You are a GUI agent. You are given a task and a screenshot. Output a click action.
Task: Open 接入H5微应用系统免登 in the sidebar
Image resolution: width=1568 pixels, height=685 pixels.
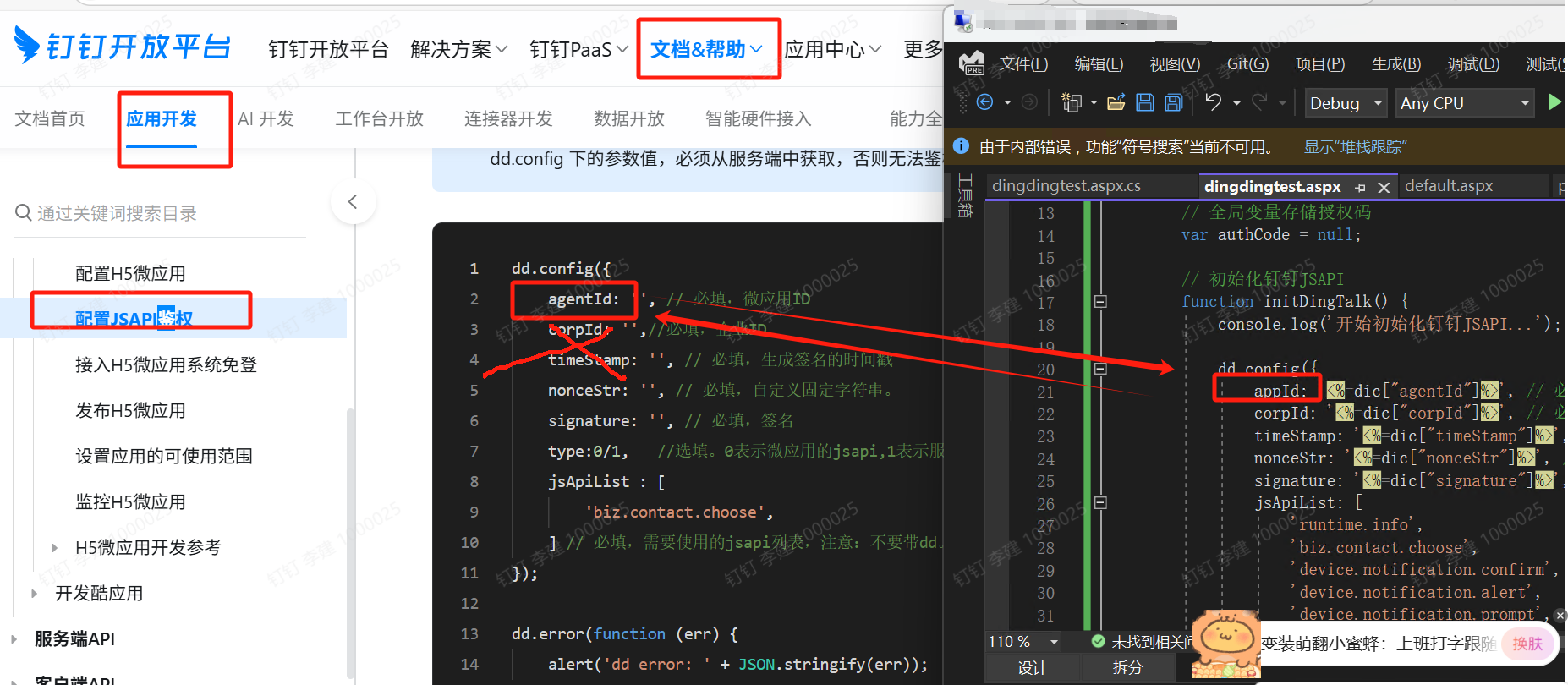(166, 364)
